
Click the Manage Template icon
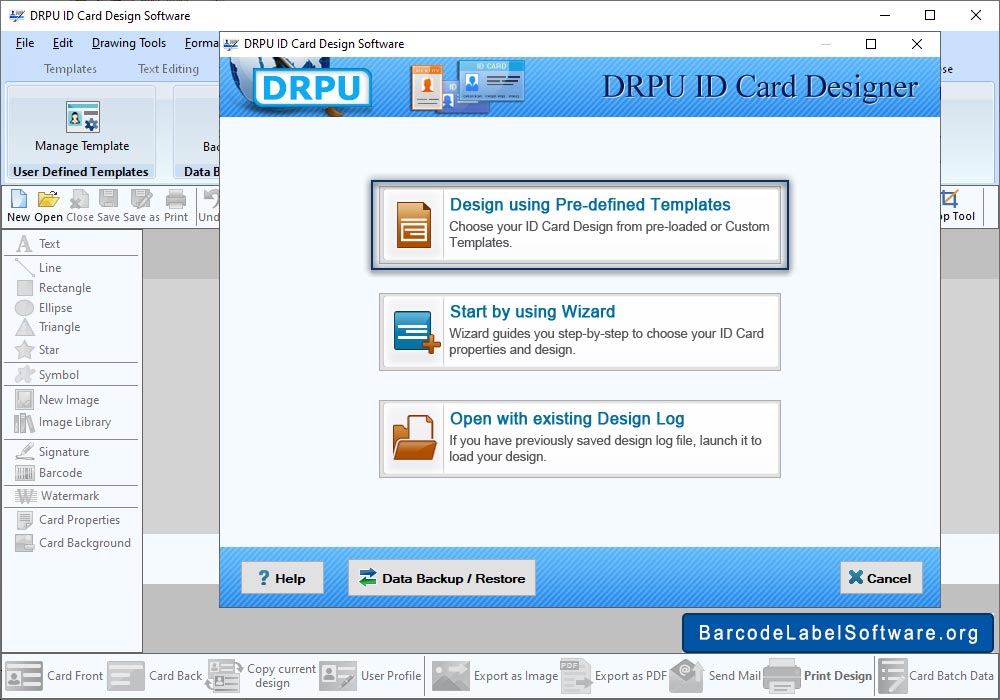pyautogui.click(x=82, y=118)
